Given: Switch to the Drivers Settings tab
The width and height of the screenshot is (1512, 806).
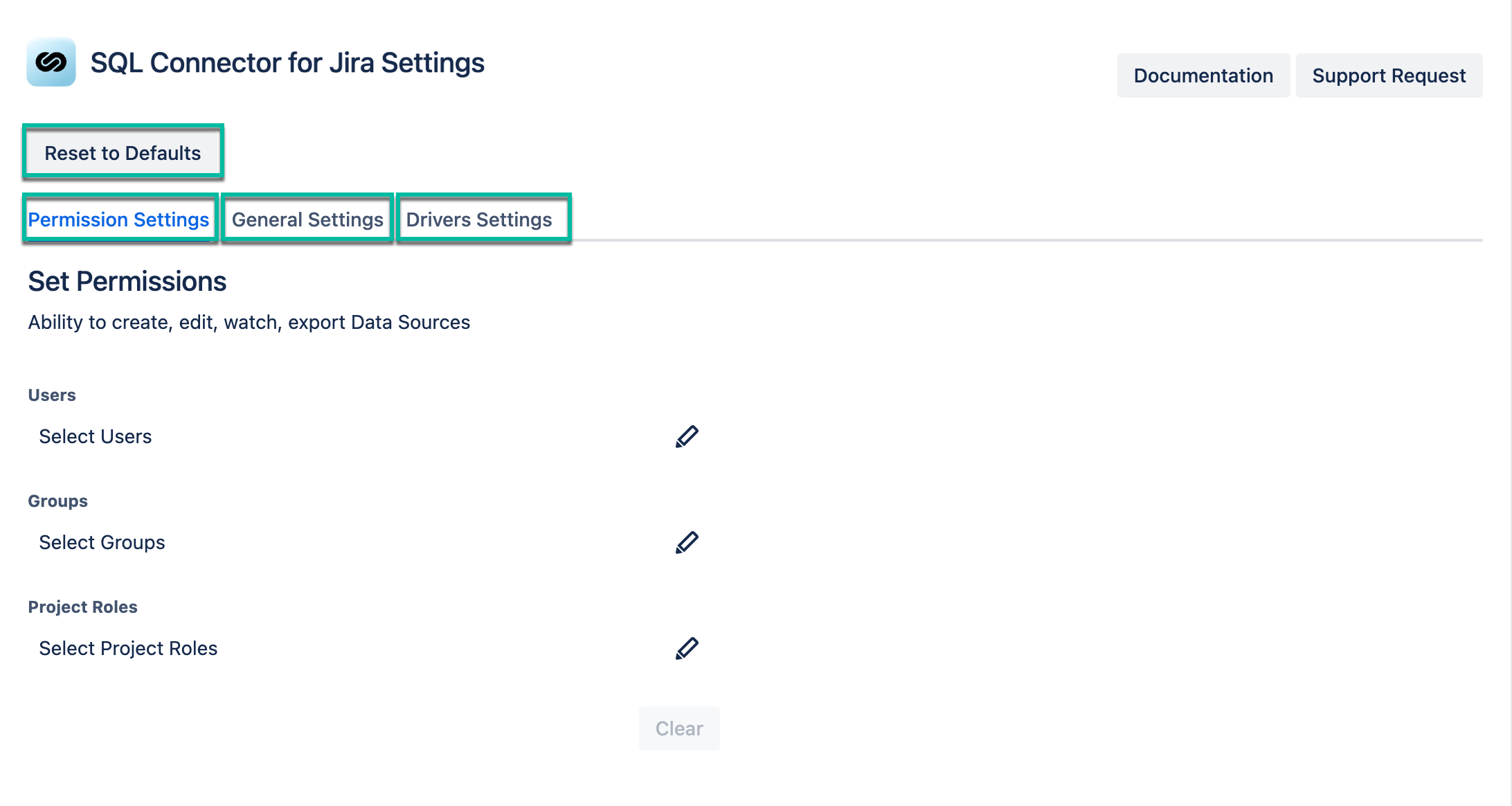Looking at the screenshot, I should click(x=479, y=220).
